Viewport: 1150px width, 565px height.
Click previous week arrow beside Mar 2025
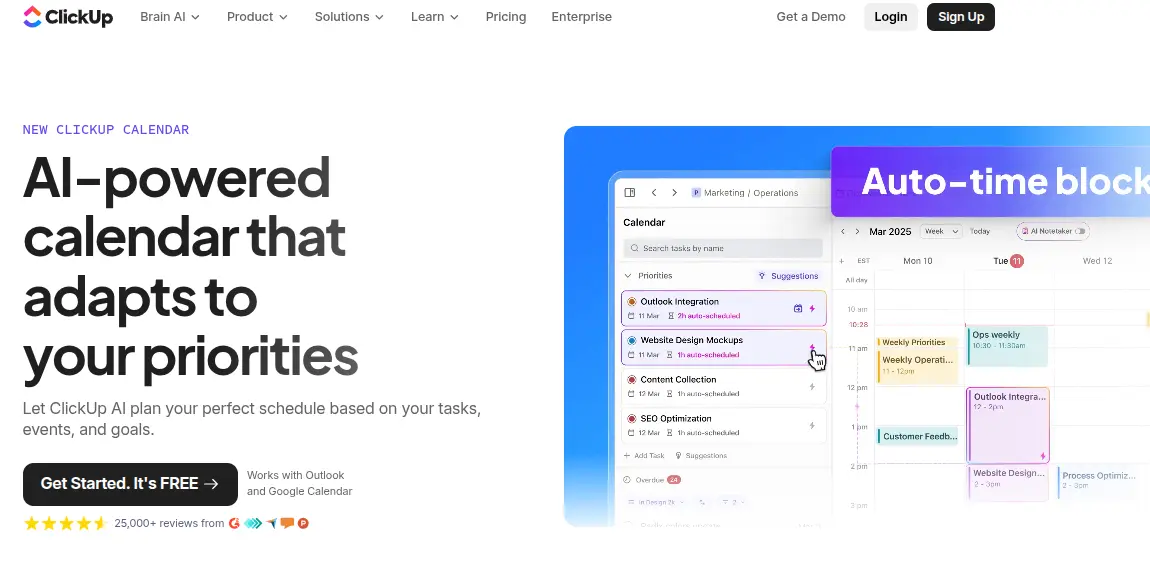pyautogui.click(x=843, y=231)
